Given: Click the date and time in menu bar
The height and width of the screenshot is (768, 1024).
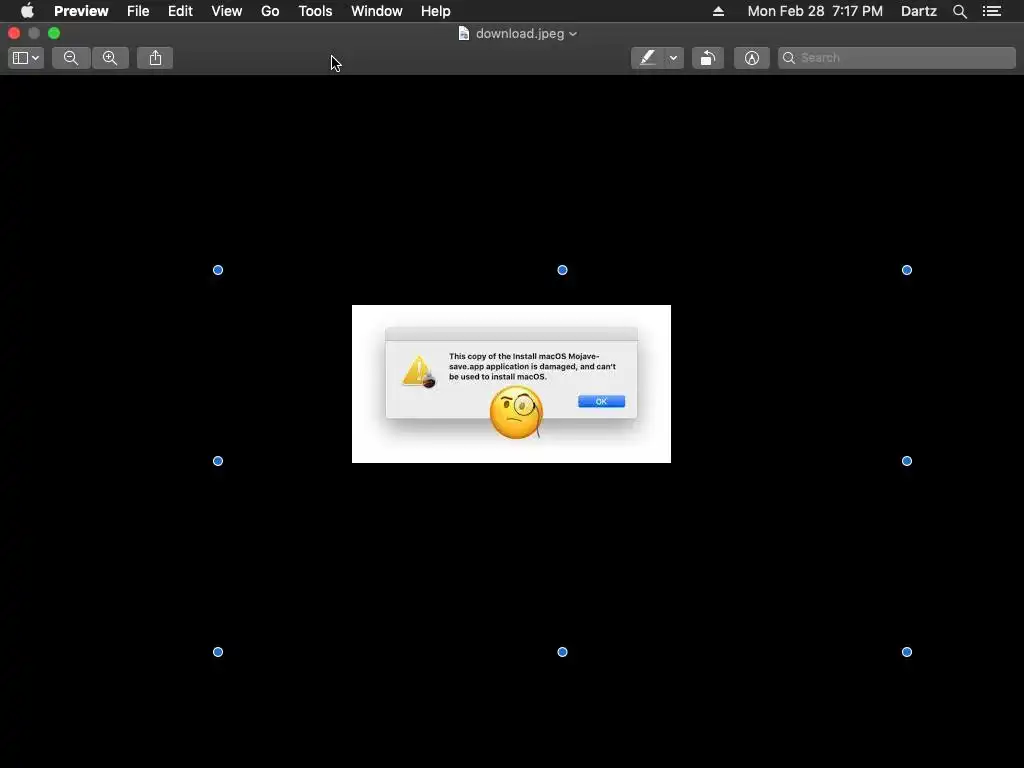Looking at the screenshot, I should point(815,11).
